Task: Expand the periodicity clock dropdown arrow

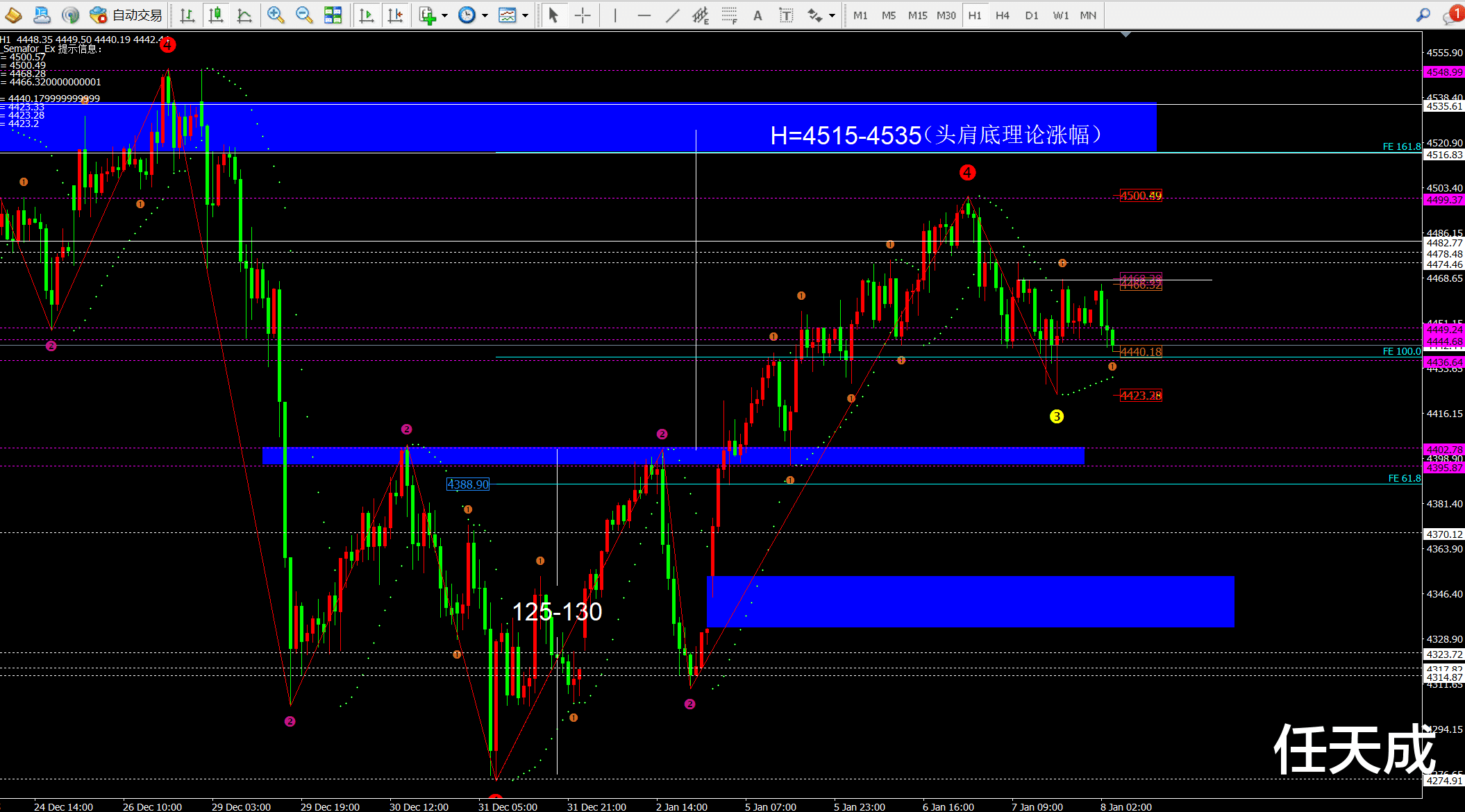Action: tap(485, 15)
